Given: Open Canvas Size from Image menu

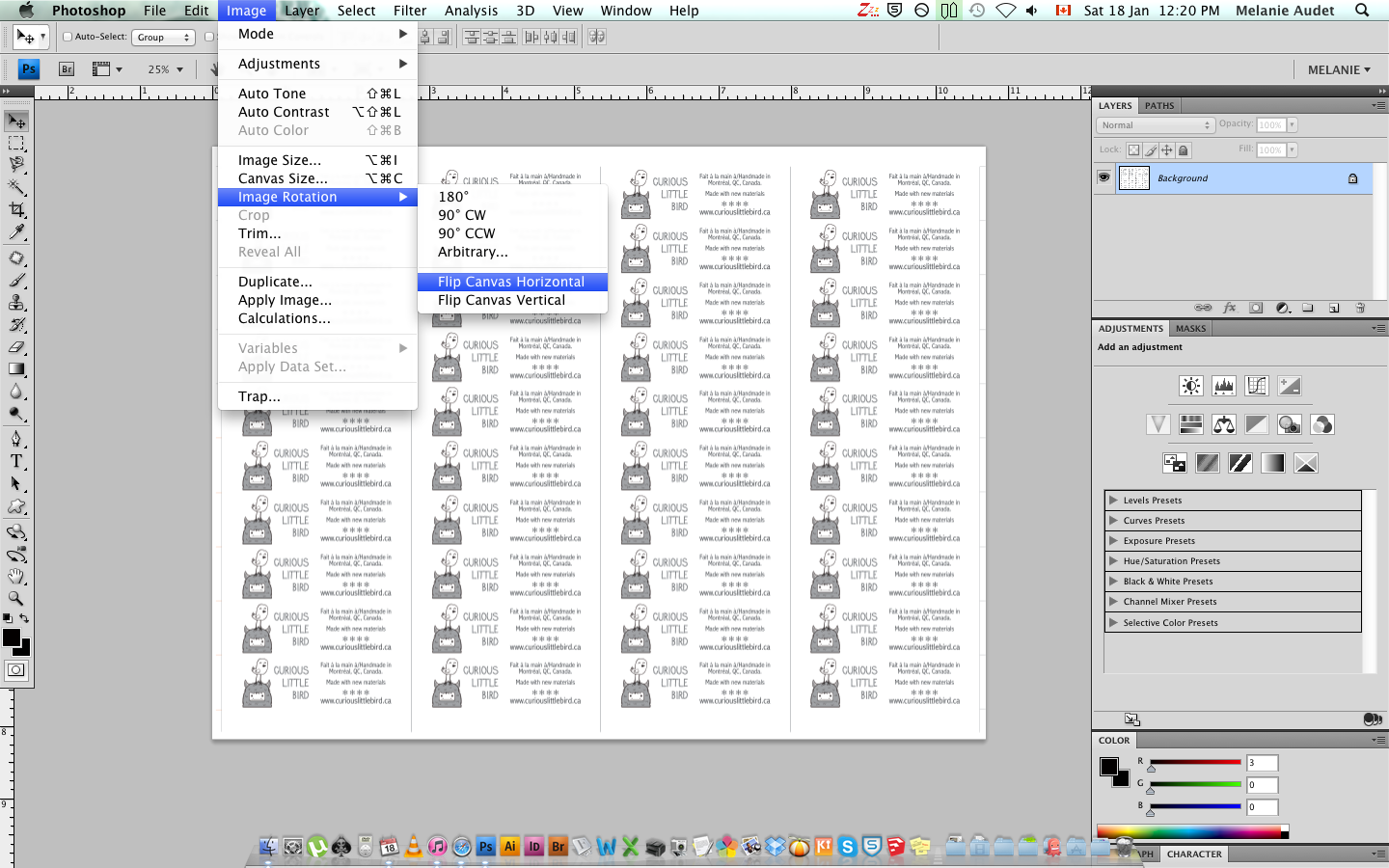Looking at the screenshot, I should coord(317,178).
